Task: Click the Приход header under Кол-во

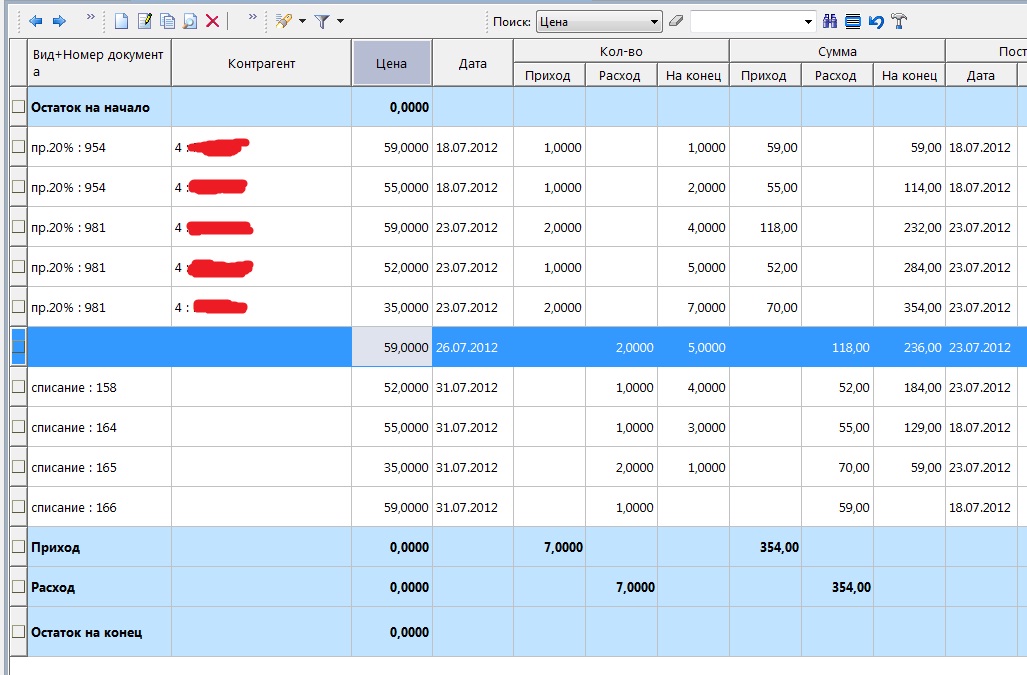Action: [549, 75]
